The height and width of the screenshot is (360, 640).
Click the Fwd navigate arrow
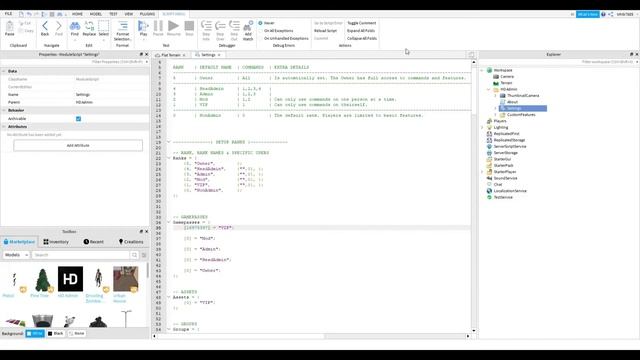tap(59, 27)
